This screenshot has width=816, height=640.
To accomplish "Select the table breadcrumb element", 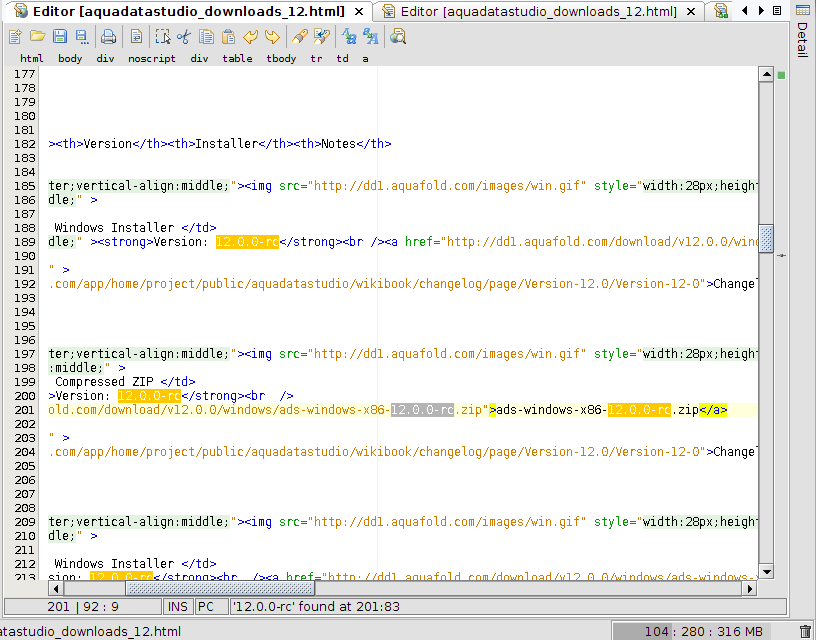I will click(237, 59).
